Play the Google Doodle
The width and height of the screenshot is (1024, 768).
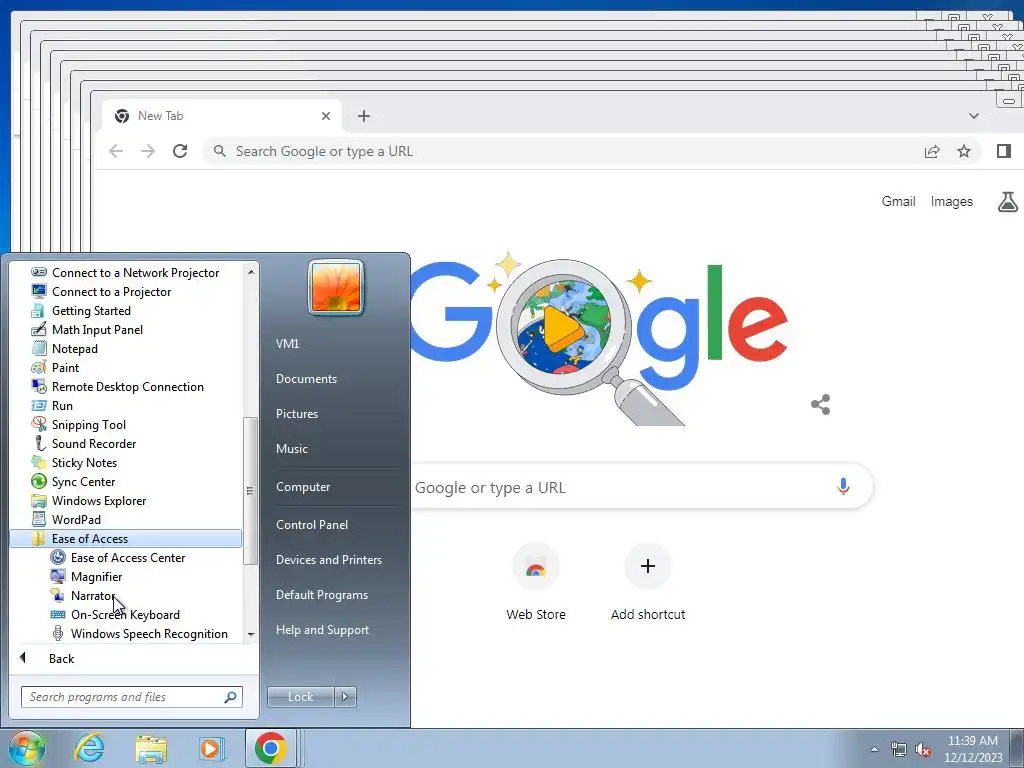(x=562, y=327)
